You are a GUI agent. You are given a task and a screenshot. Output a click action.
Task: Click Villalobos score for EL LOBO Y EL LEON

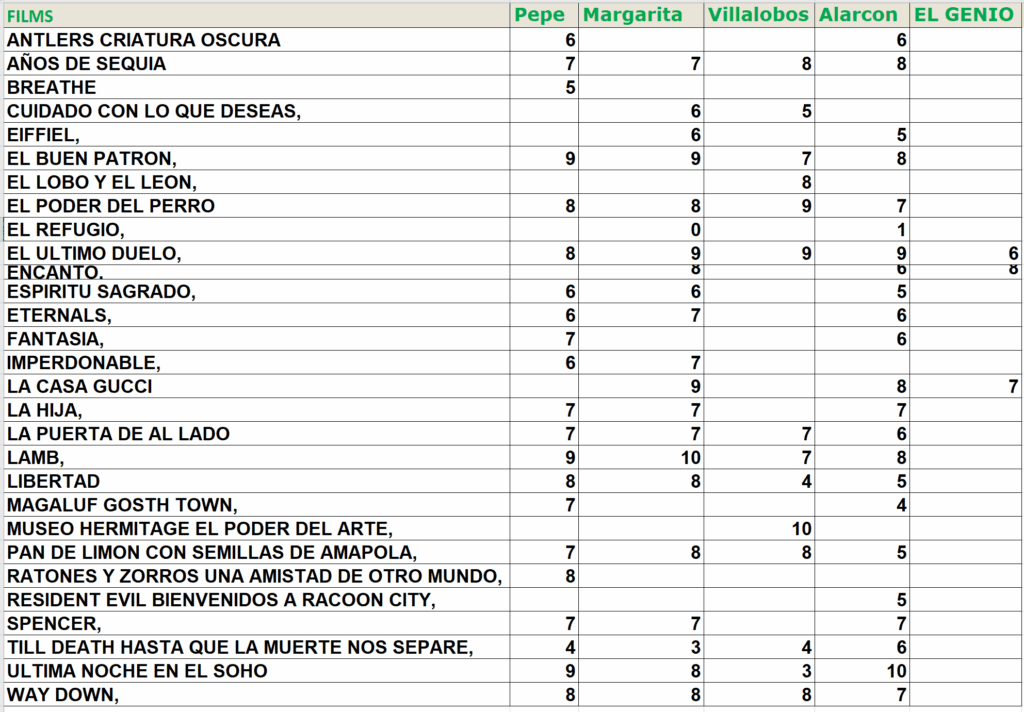pyautogui.click(x=805, y=182)
